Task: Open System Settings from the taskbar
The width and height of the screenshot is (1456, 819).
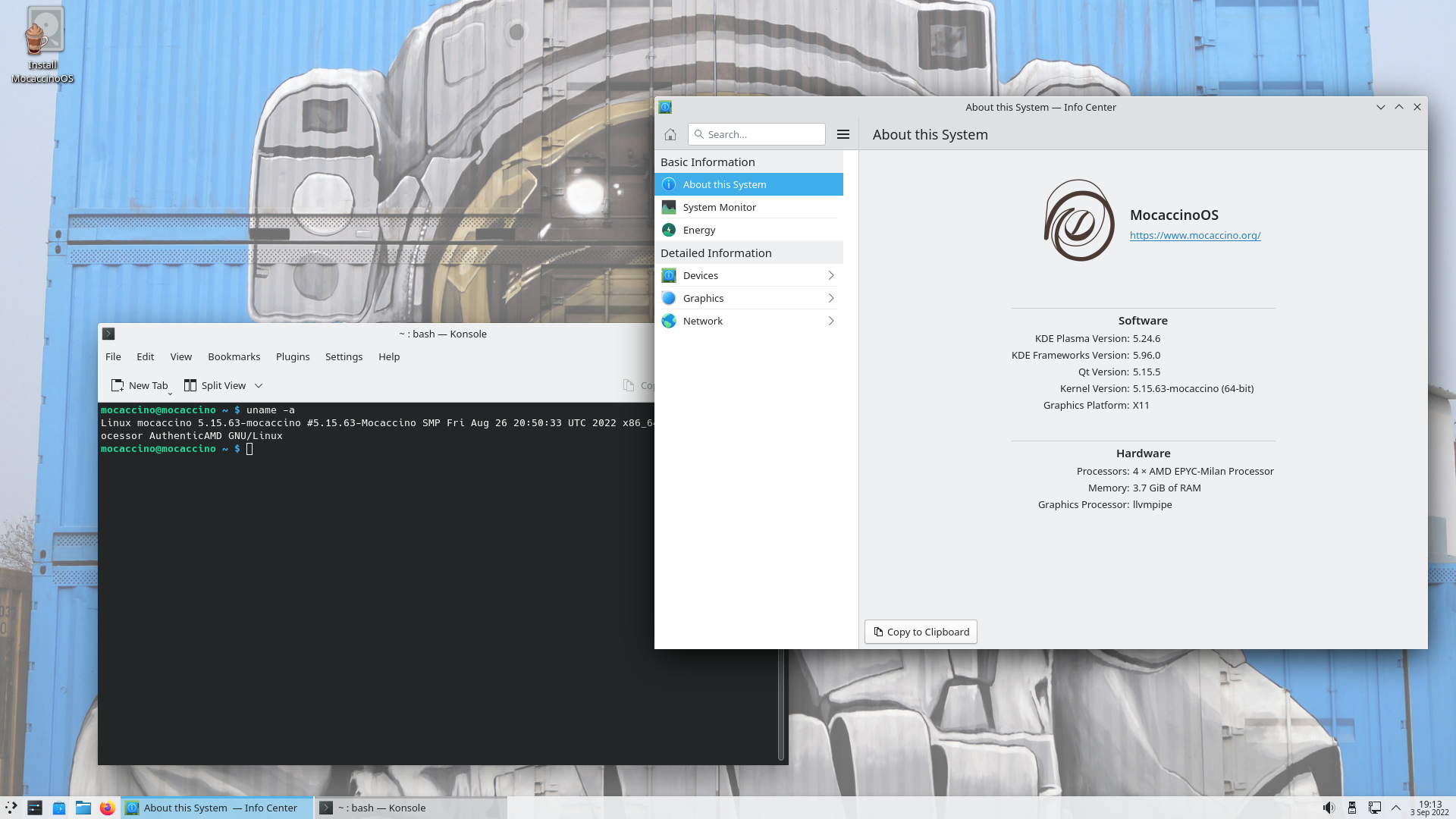Action: (x=35, y=808)
